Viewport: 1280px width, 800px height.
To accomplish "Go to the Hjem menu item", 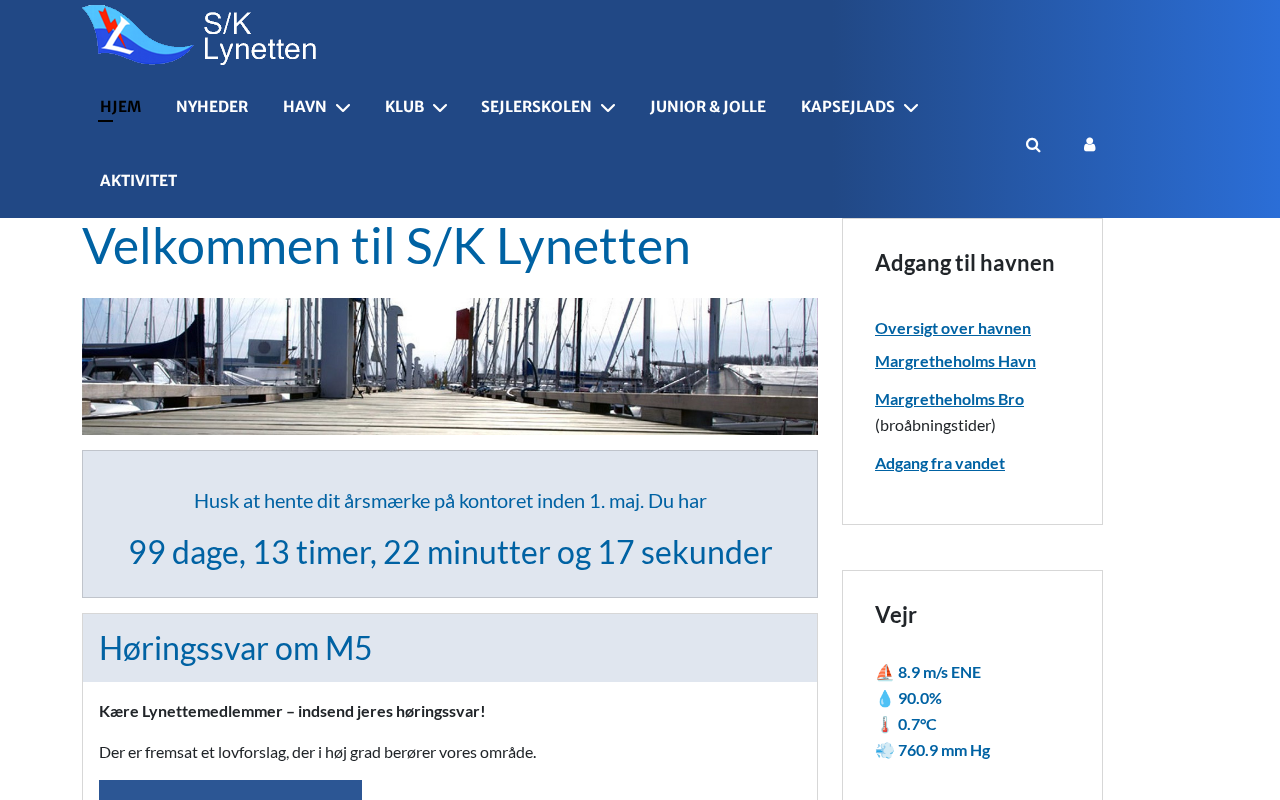I will click(x=120, y=107).
